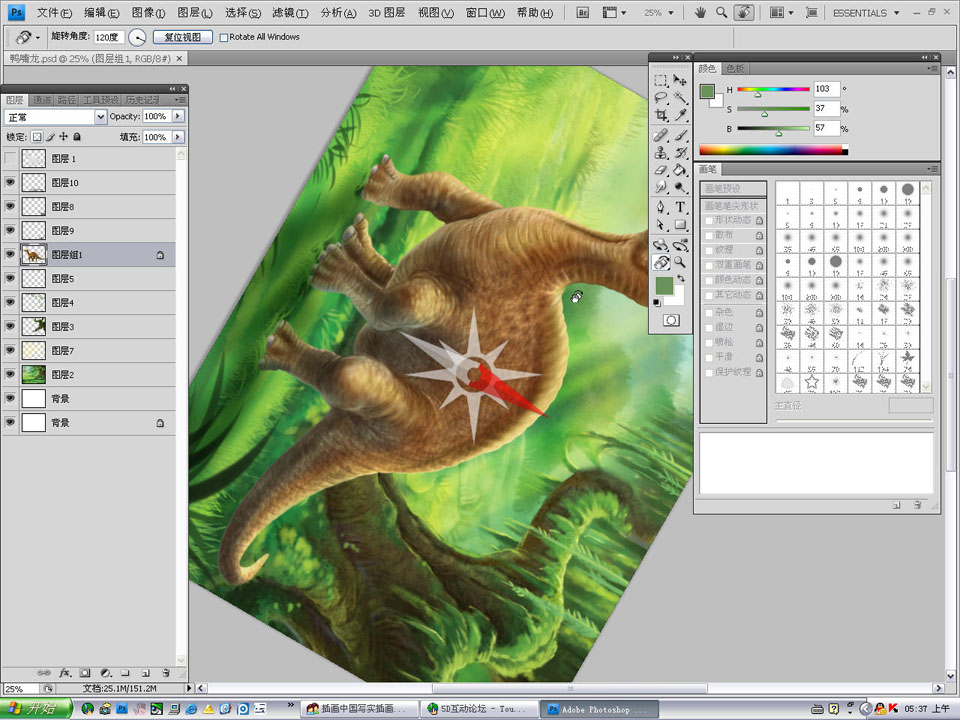Open the 填充 fill slider arrow
Viewport: 960px width, 720px height.
(178, 137)
